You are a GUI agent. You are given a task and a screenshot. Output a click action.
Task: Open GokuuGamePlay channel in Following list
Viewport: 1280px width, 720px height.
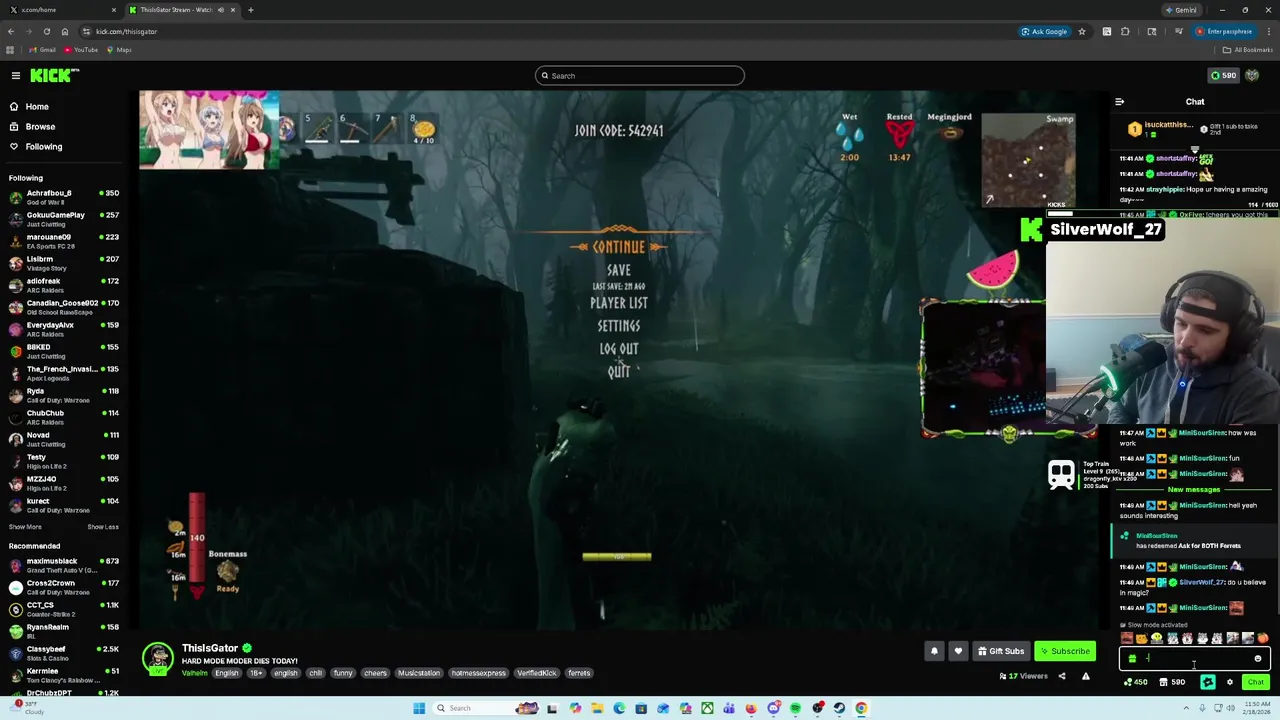pos(63,219)
